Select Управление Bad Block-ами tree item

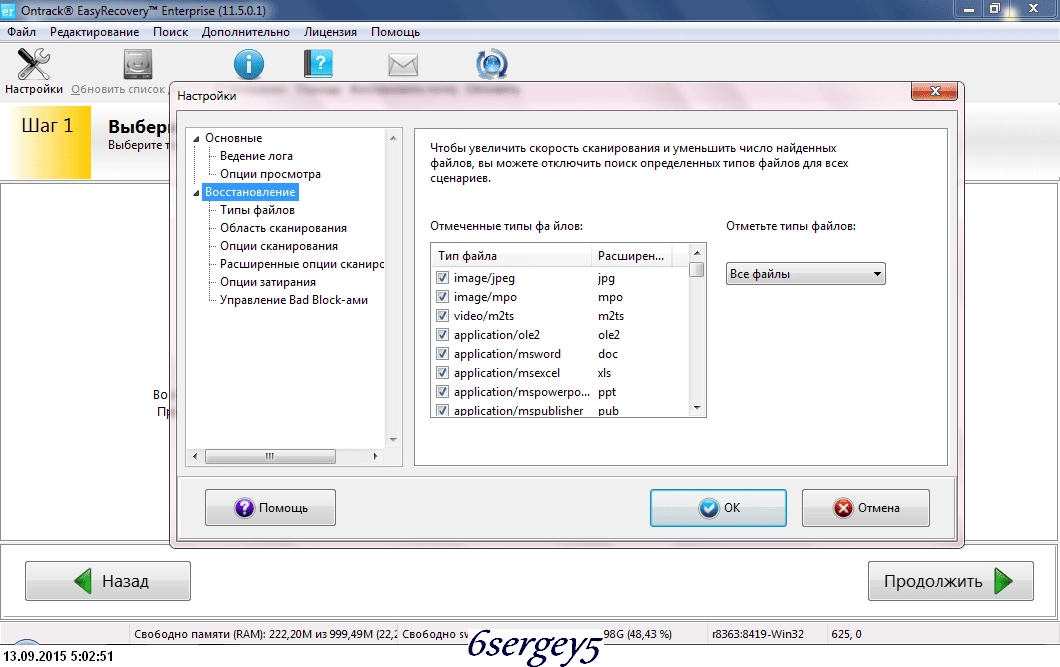(x=293, y=300)
